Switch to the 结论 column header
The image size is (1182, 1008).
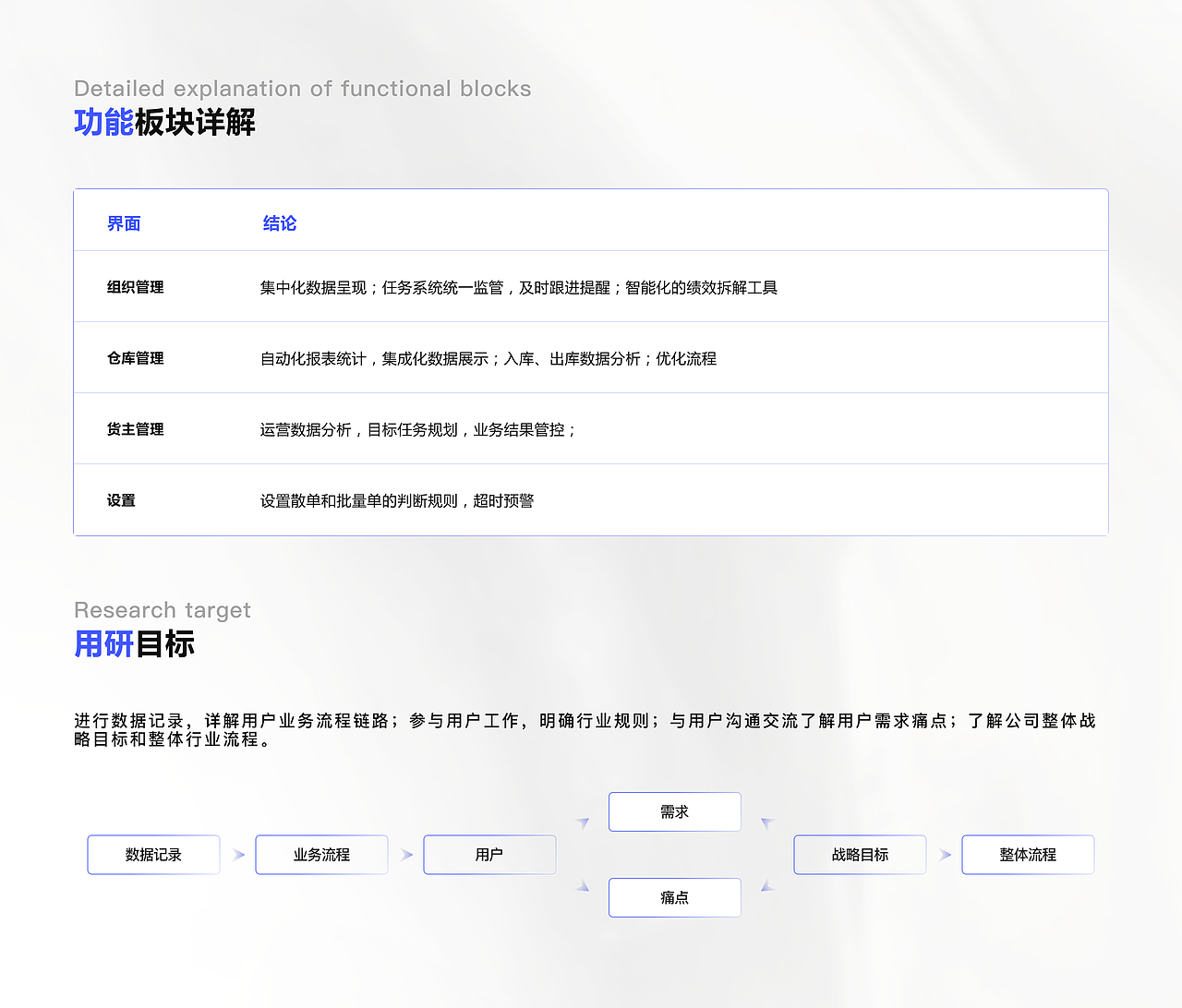pos(280,222)
